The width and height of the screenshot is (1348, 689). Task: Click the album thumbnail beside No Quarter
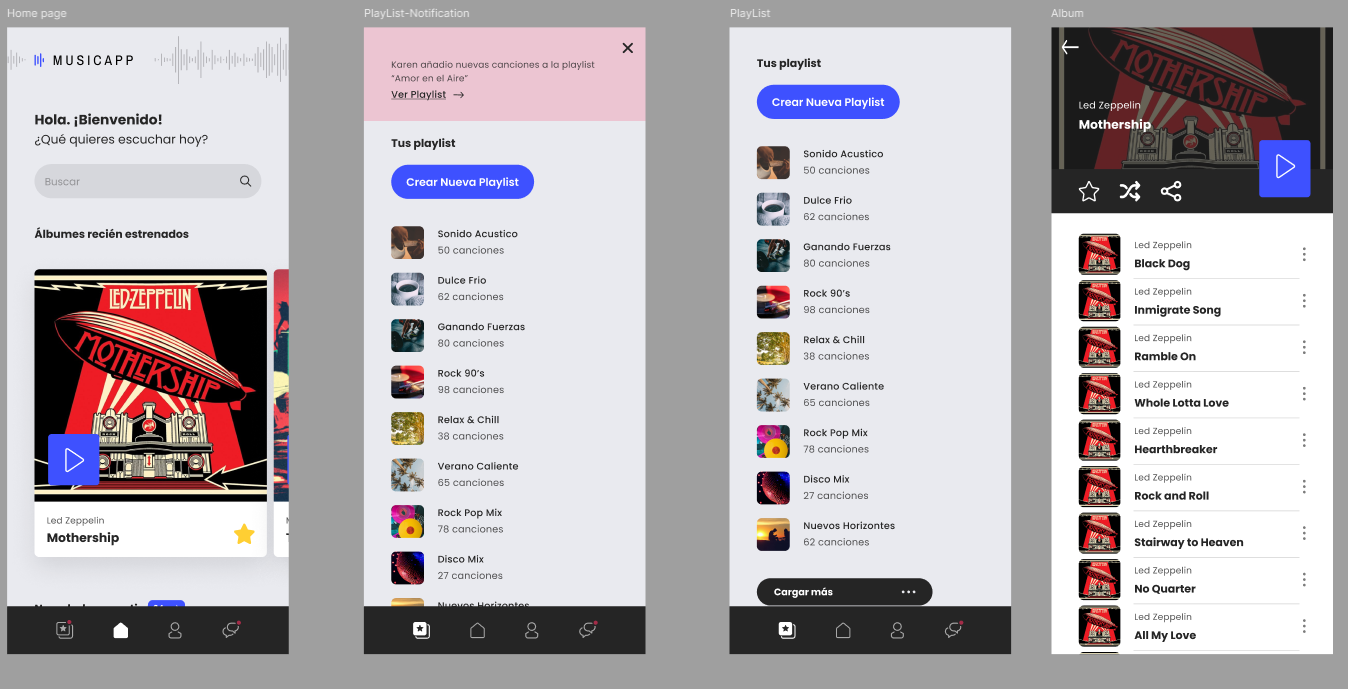[x=1099, y=580]
